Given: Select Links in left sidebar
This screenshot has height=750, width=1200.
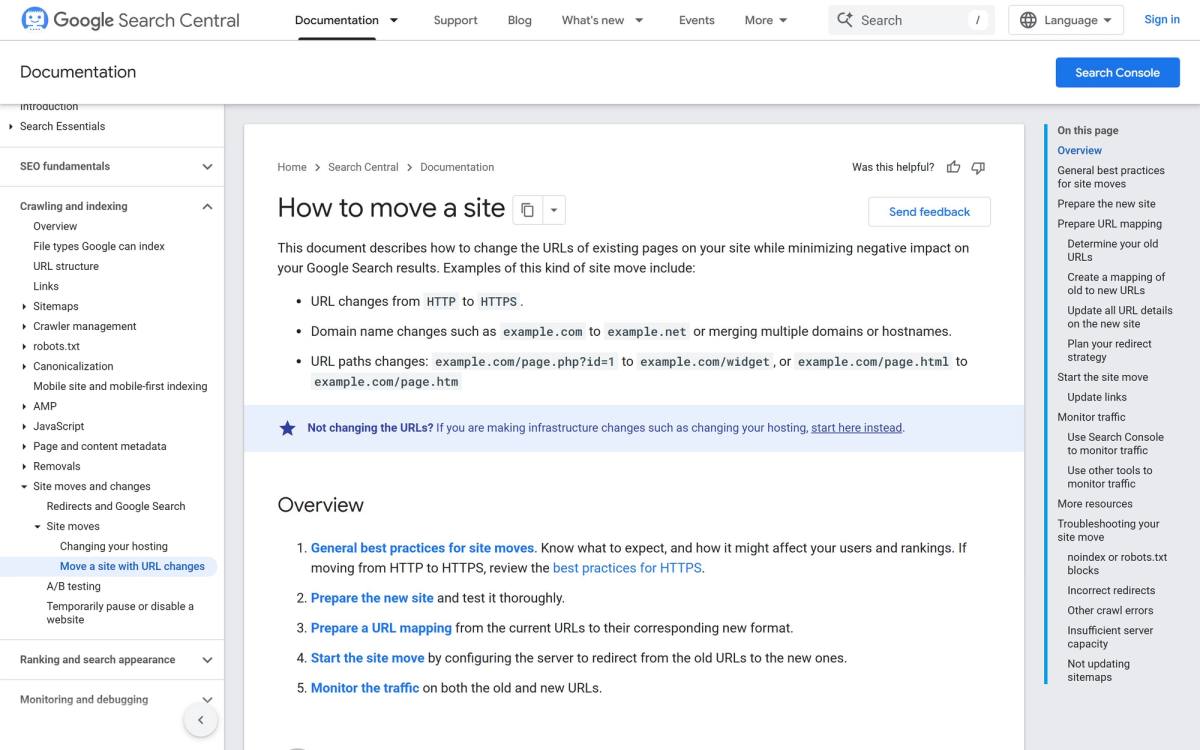Looking at the screenshot, I should pos(46,286).
